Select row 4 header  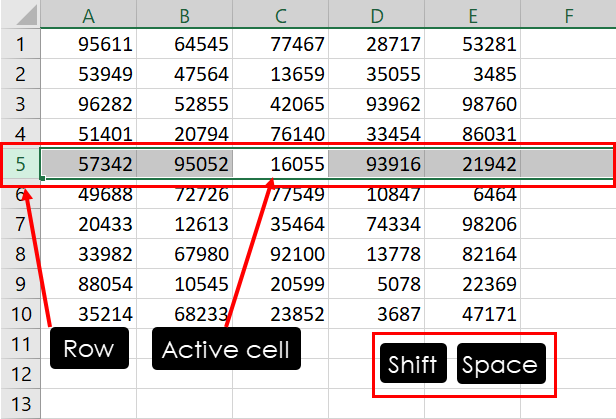point(20,131)
